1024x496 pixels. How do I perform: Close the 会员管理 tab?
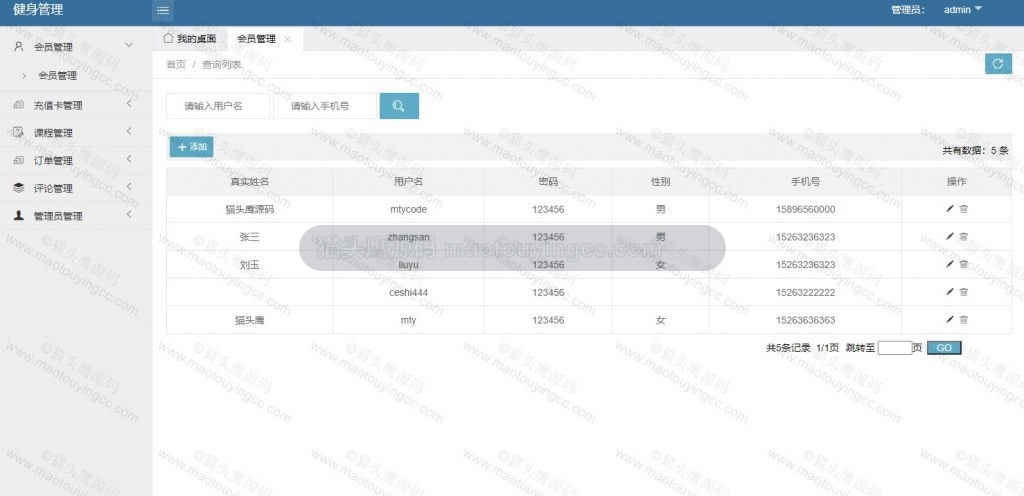[287, 39]
